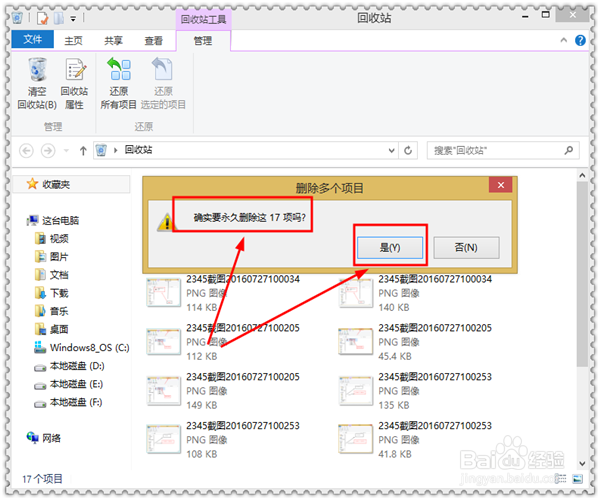The height and width of the screenshot is (500, 600).
Task: Select Favorites (收藏夹) in sidebar
Action: click(48, 184)
